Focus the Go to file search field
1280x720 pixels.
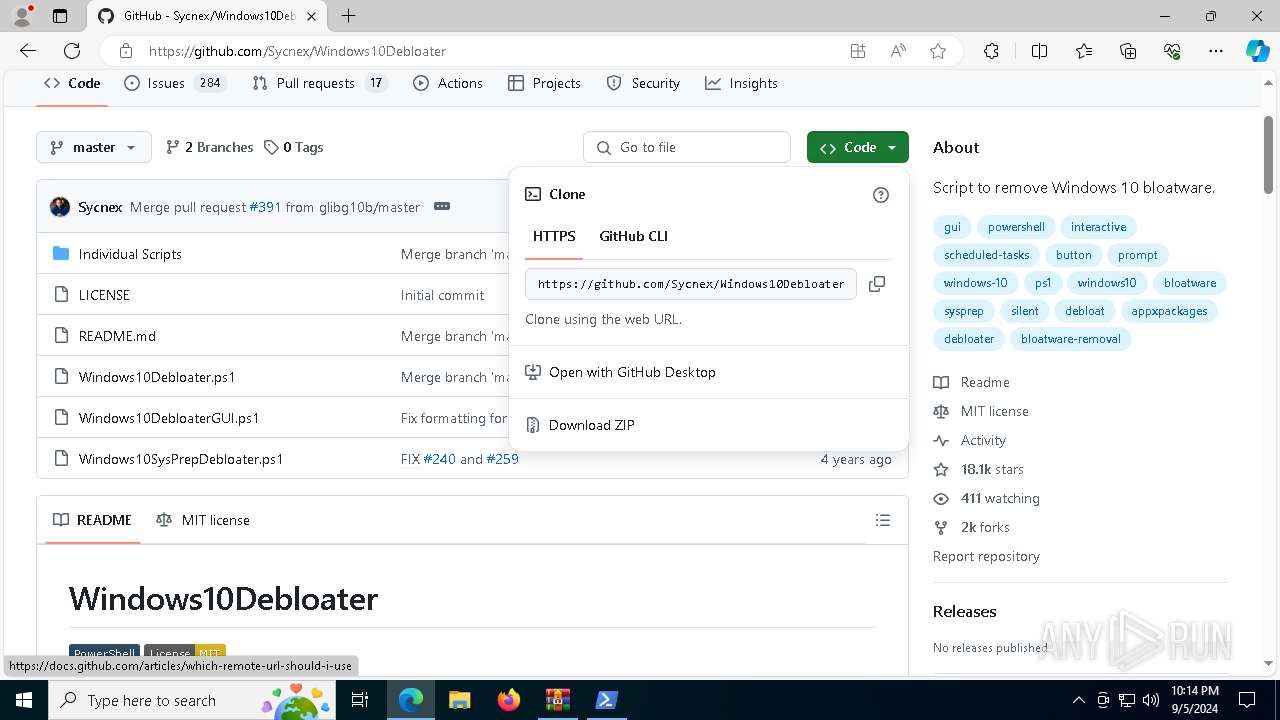coord(687,147)
